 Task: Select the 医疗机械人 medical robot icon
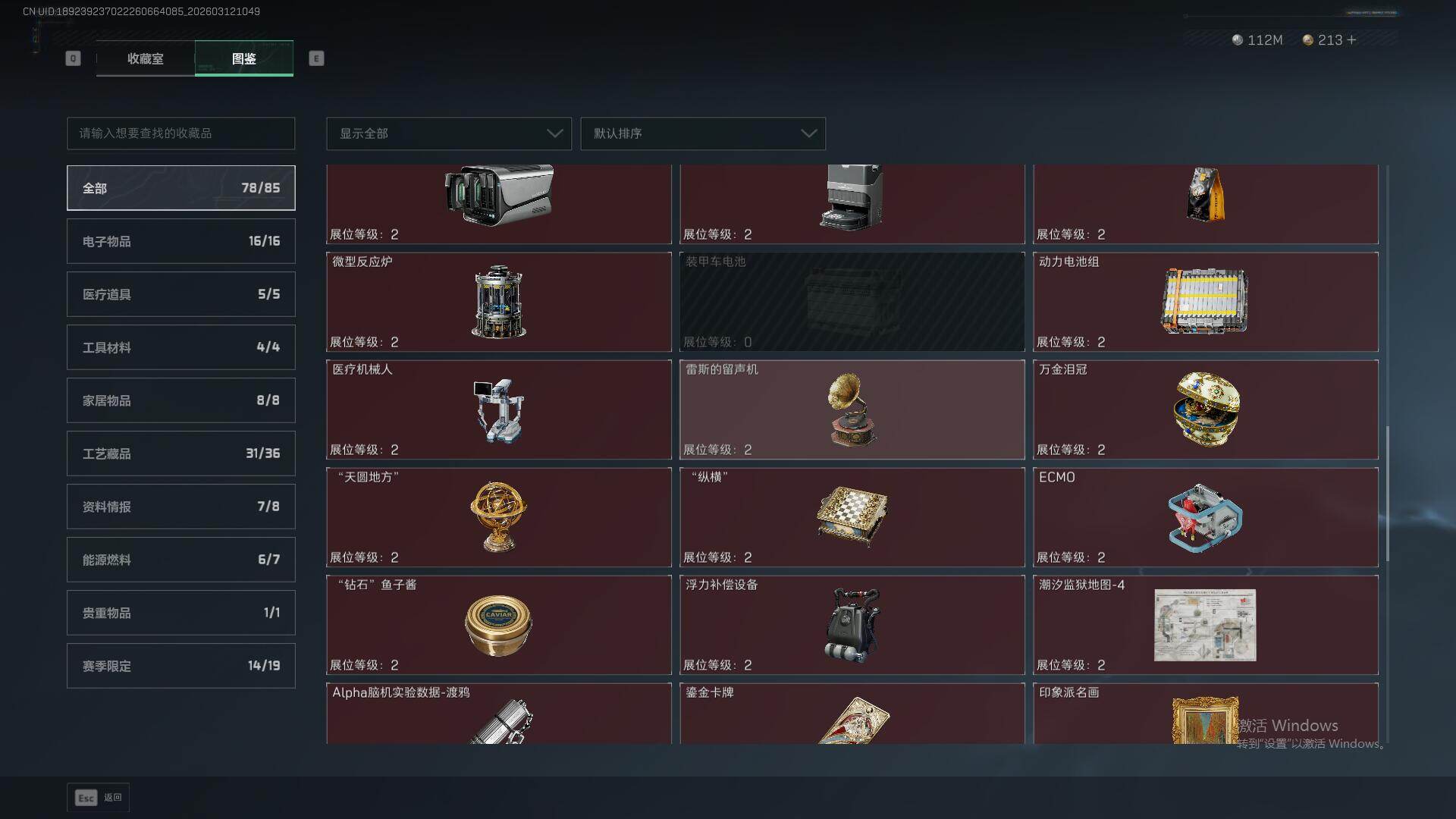498,410
